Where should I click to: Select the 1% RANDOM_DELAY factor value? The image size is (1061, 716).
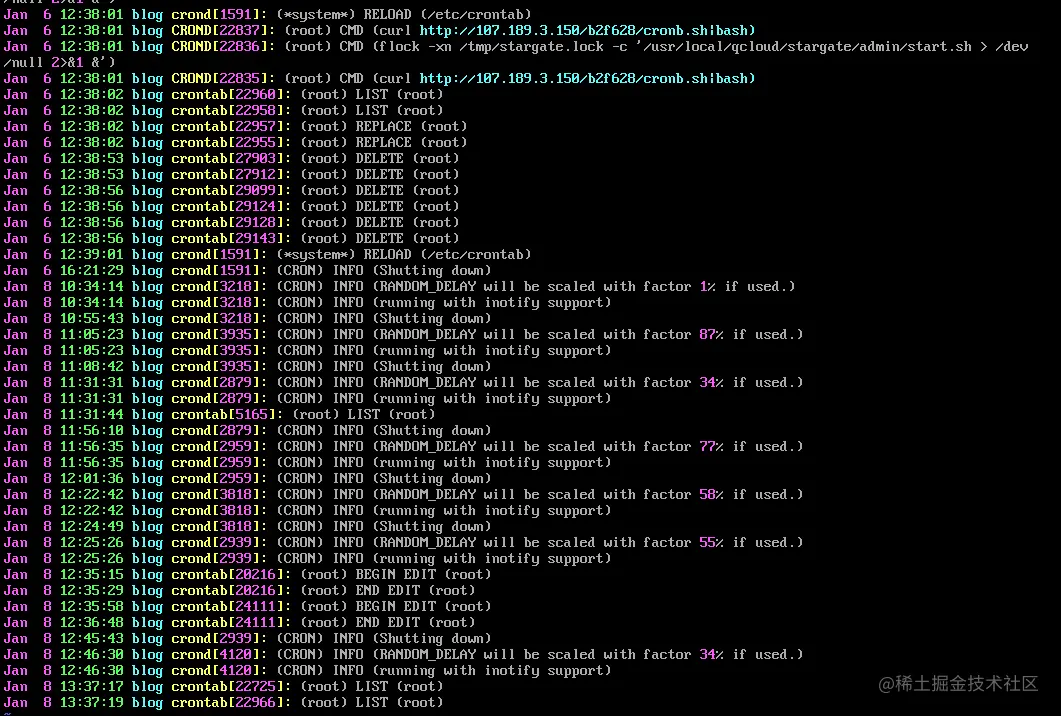click(708, 287)
